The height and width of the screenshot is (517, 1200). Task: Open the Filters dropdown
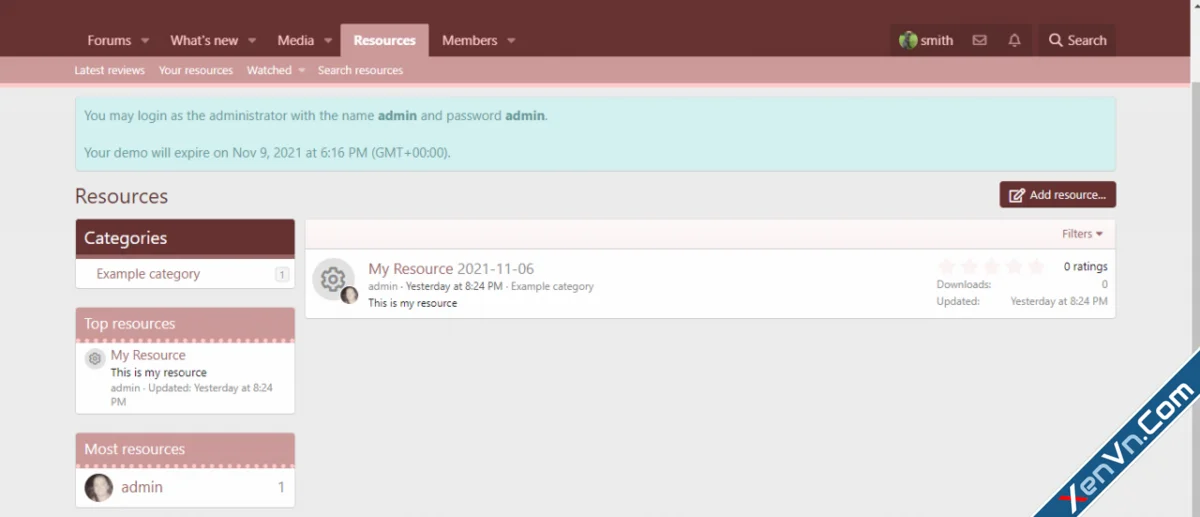[x=1082, y=234]
